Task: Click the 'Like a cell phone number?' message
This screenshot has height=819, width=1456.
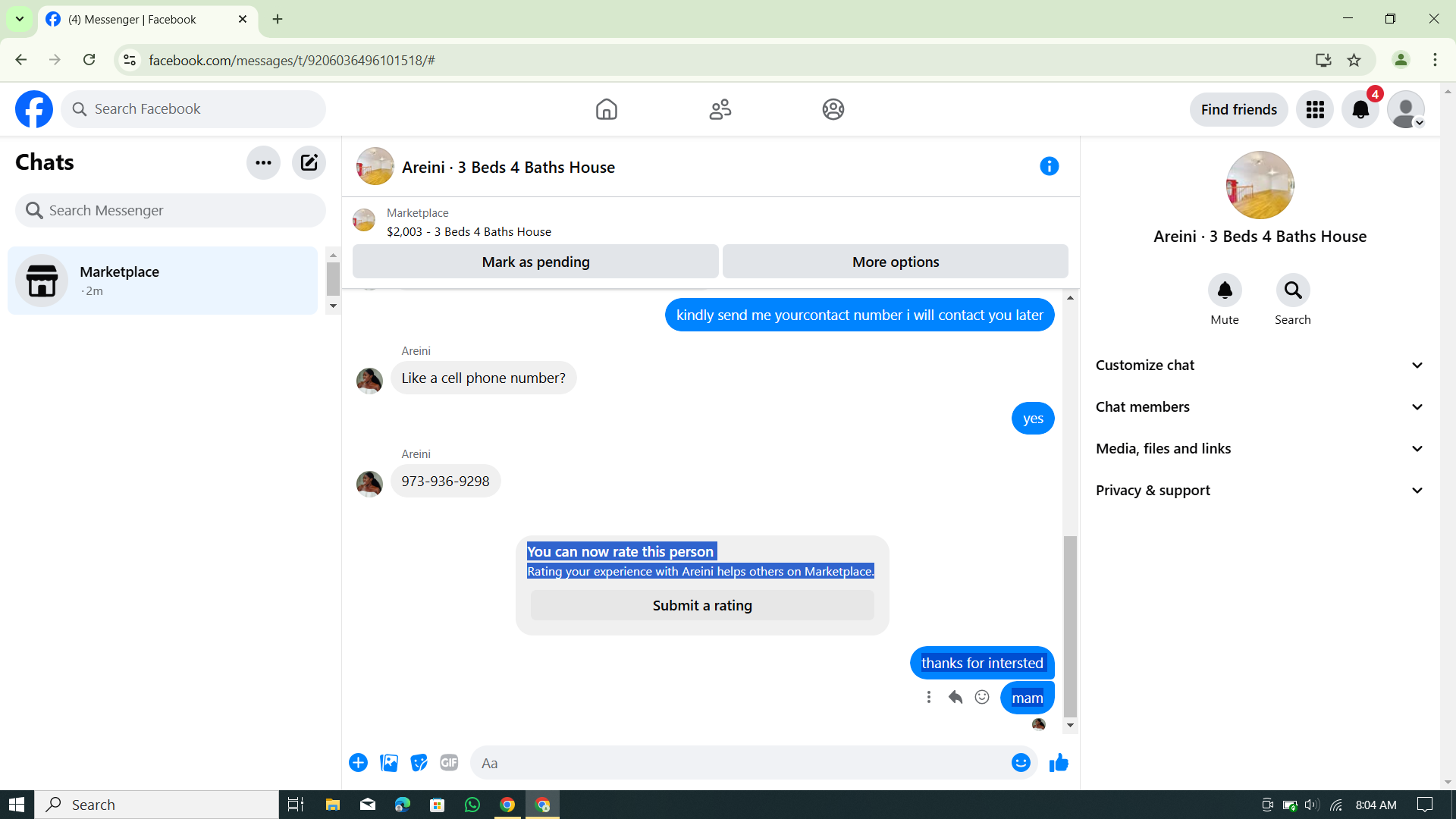Action: pos(483,378)
